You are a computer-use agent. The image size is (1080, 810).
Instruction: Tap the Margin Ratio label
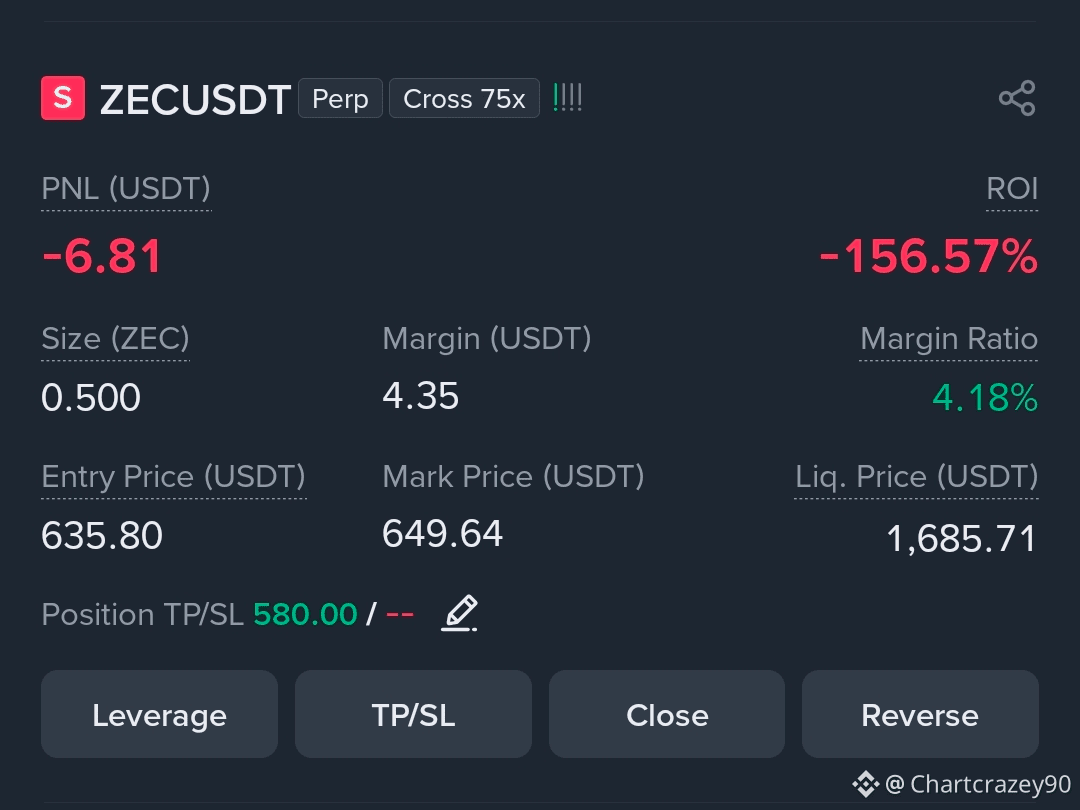coord(948,339)
